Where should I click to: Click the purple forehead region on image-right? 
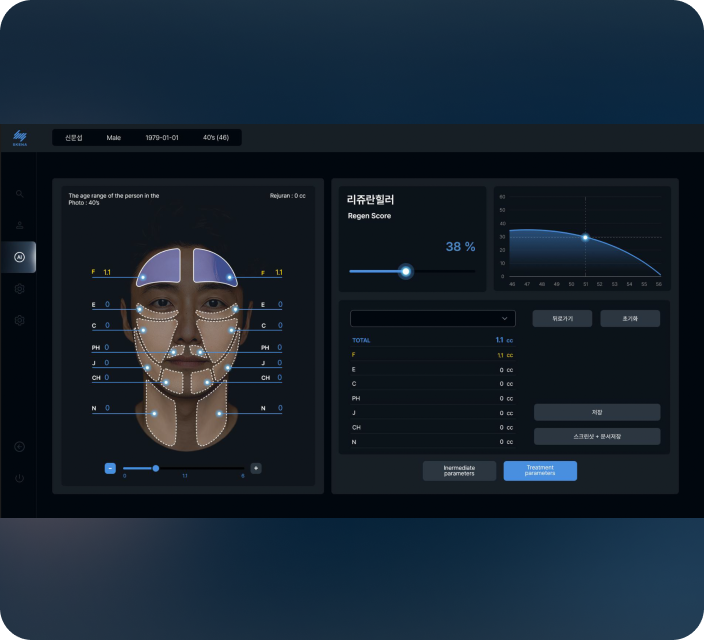(215, 267)
